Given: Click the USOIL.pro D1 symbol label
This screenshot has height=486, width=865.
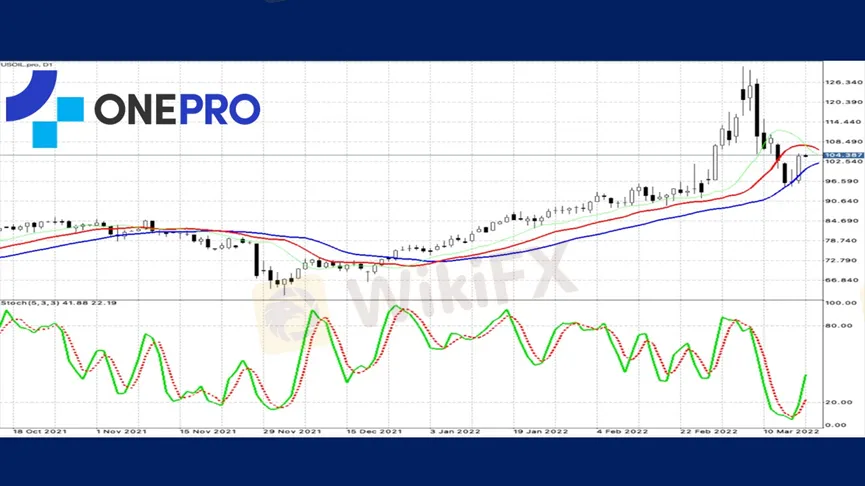Looking at the screenshot, I should pyautogui.click(x=27, y=66).
